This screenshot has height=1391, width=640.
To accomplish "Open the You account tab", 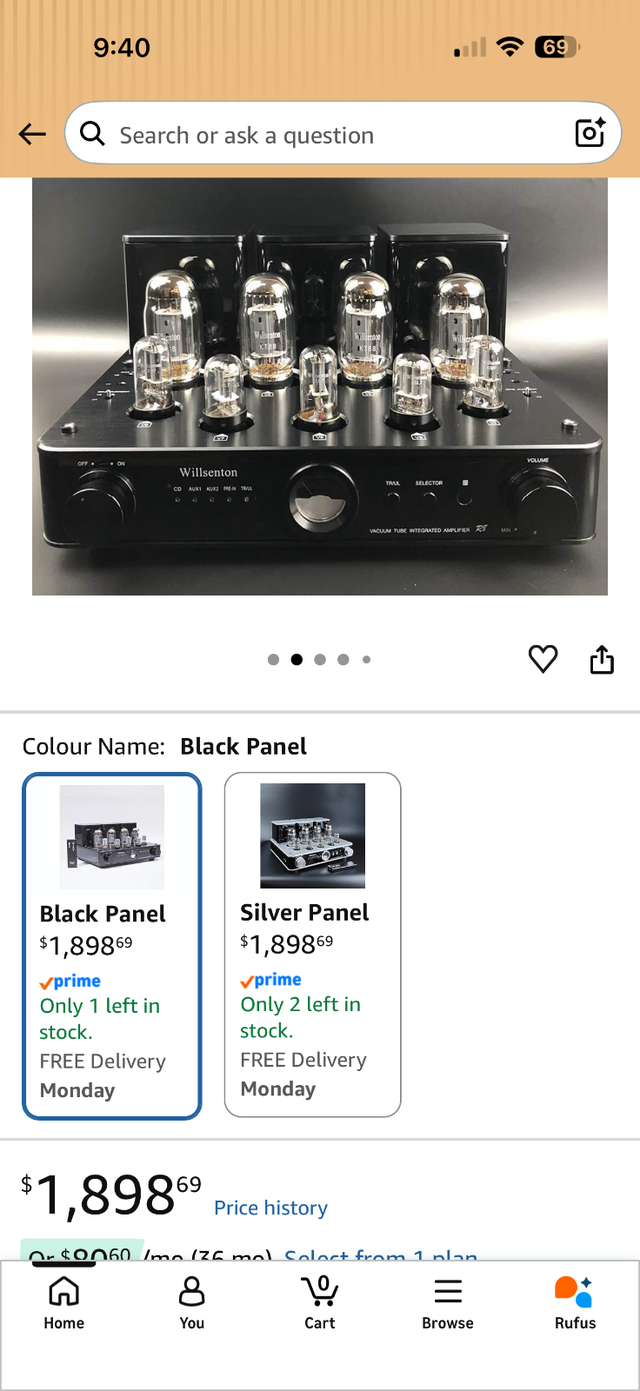I will [x=192, y=1302].
